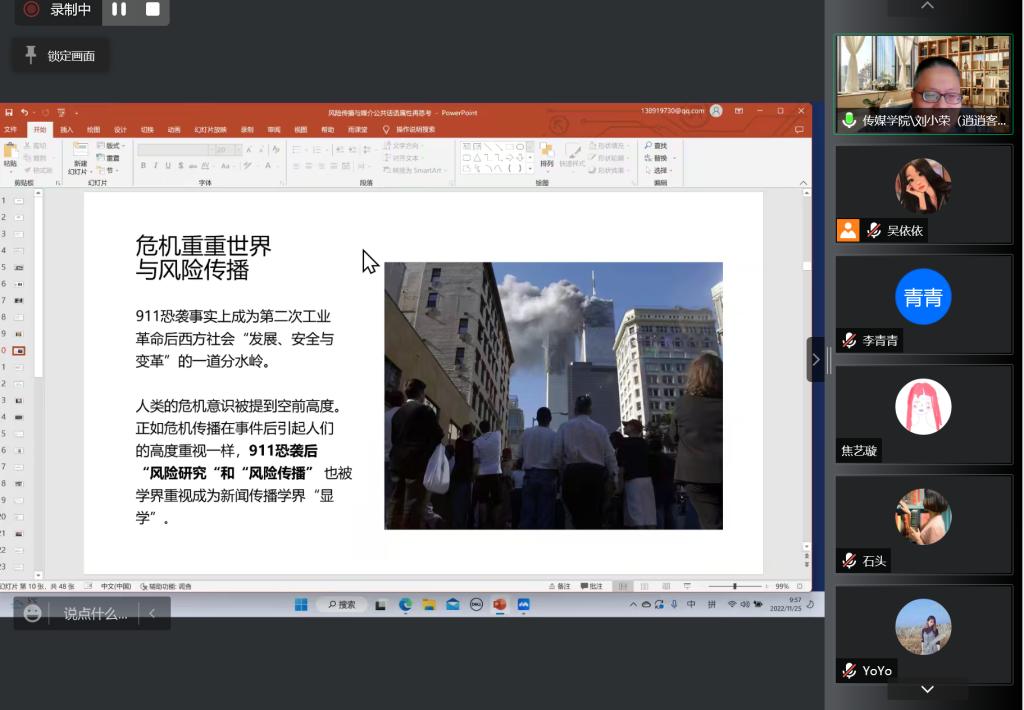
Task: Open the 节 section dropdown
Action: tap(106, 170)
